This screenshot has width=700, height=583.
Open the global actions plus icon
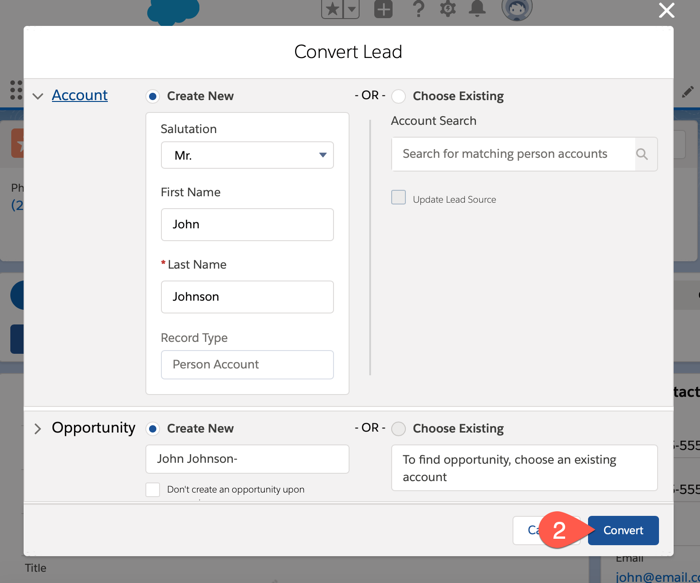383,9
